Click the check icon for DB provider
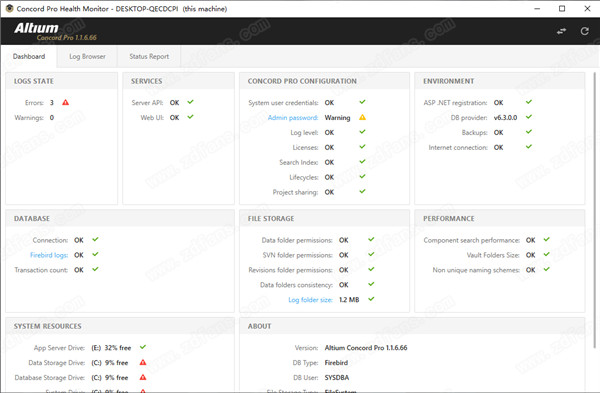The image size is (600, 393). (x=529, y=117)
